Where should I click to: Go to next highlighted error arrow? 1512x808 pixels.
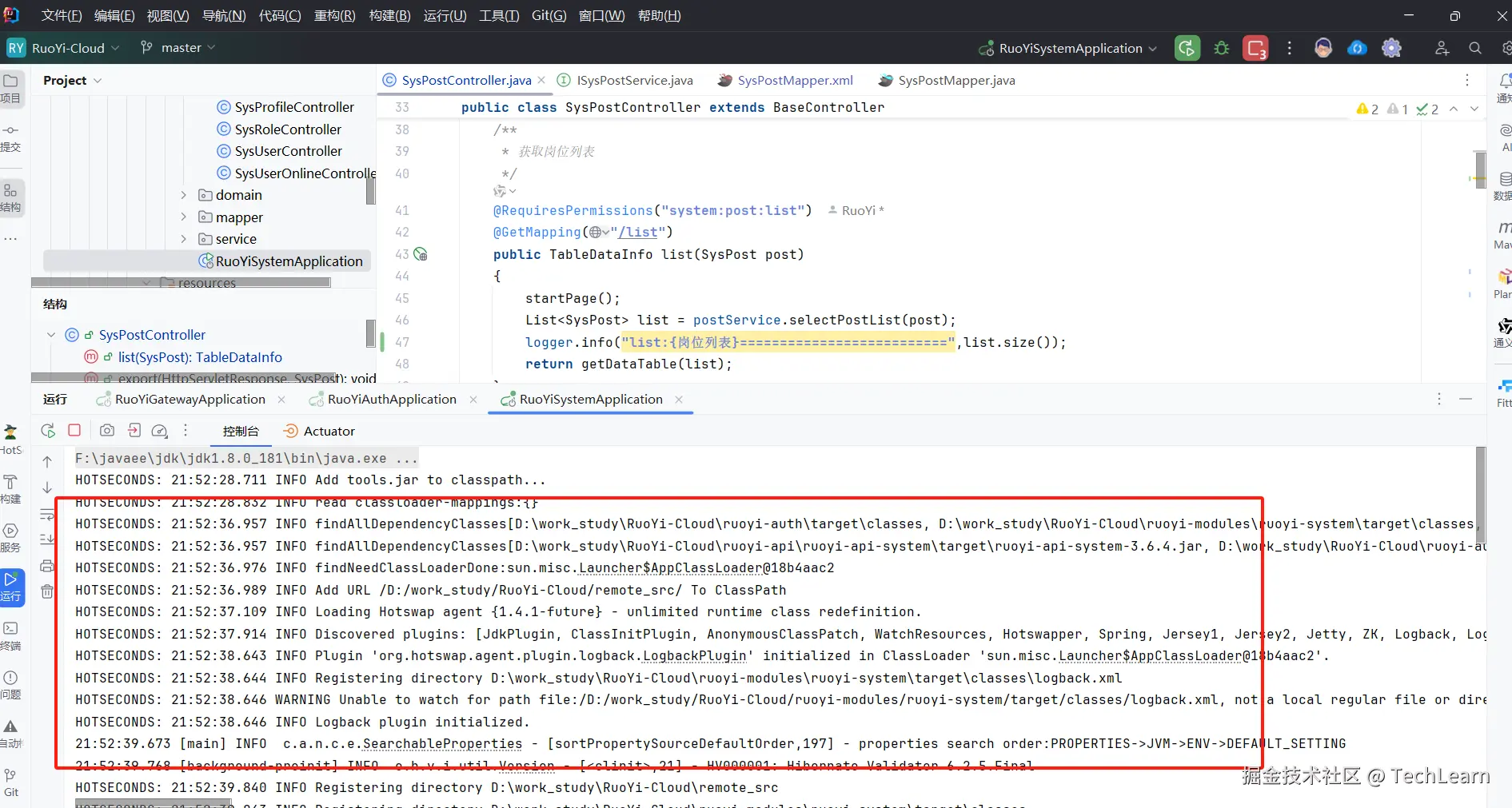[x=1474, y=109]
